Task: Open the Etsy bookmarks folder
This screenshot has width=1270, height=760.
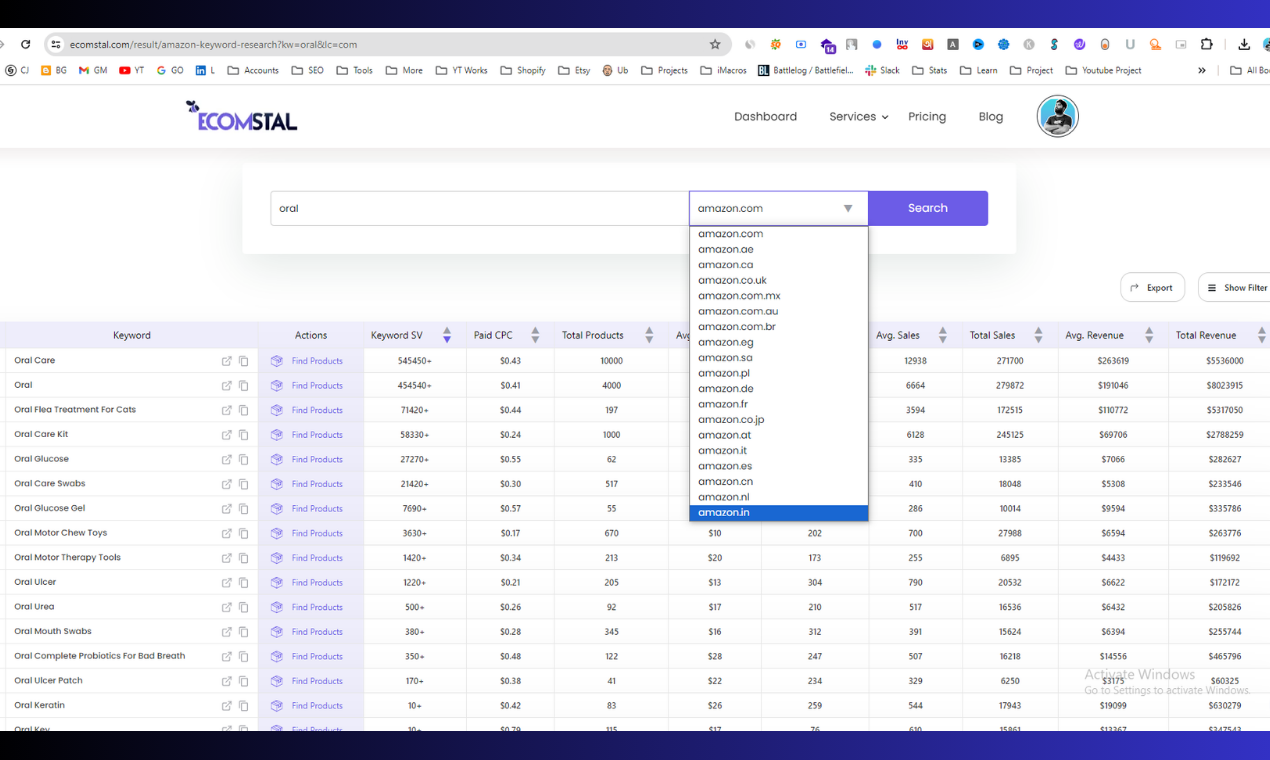Action: (575, 70)
